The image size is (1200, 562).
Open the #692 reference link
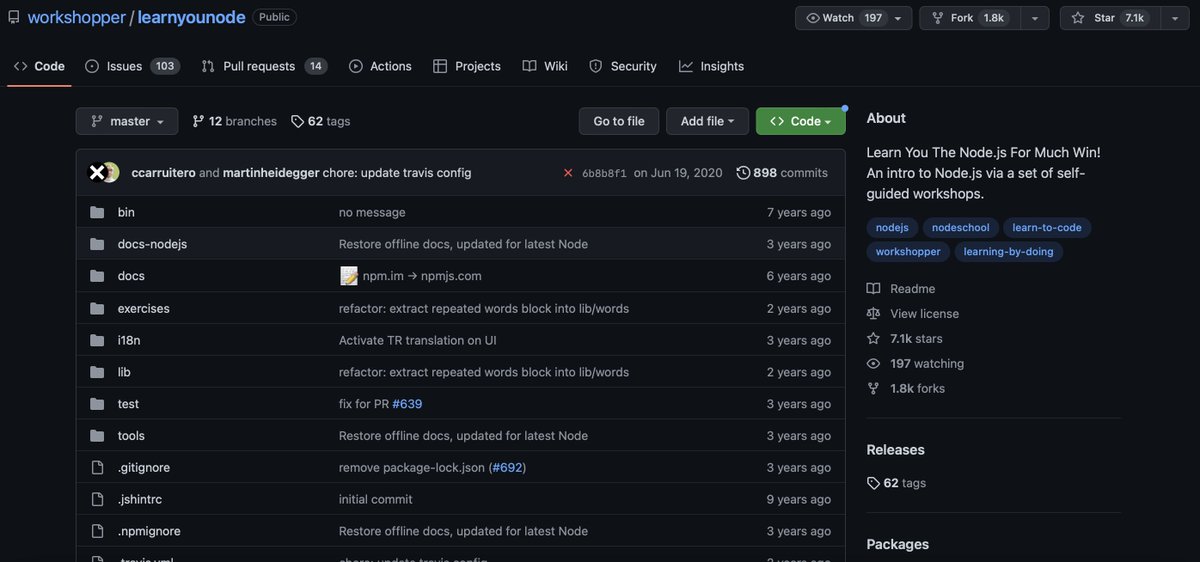click(x=507, y=468)
